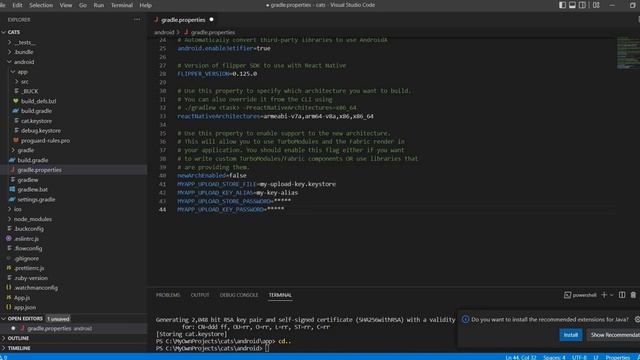Viewport: 640px width, 360px height.
Task: Click the editor minimap preview
Action: click(x=628, y=53)
